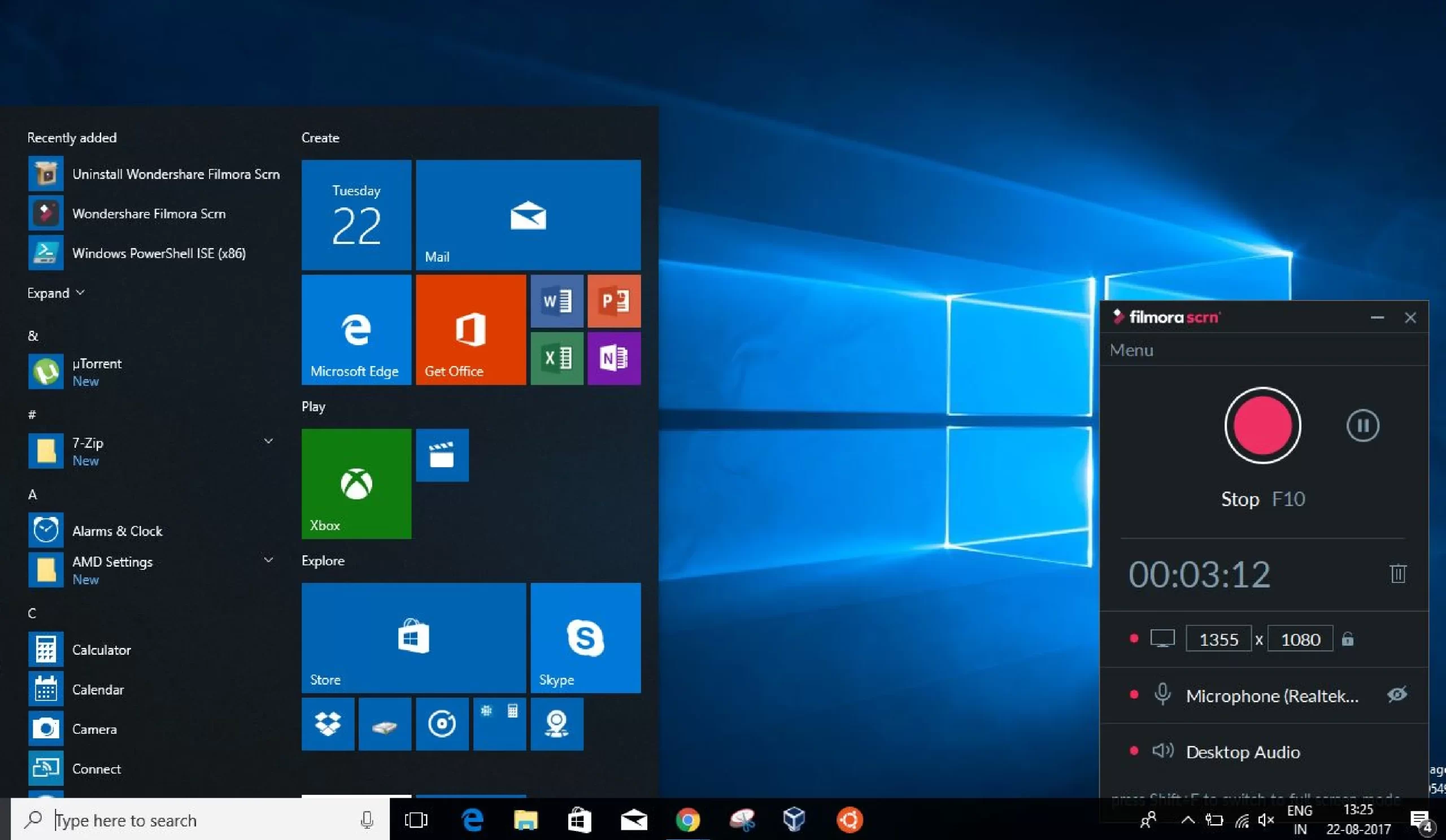The image size is (1446, 840).
Task: Click the recording width field 1355
Action: pyautogui.click(x=1218, y=639)
